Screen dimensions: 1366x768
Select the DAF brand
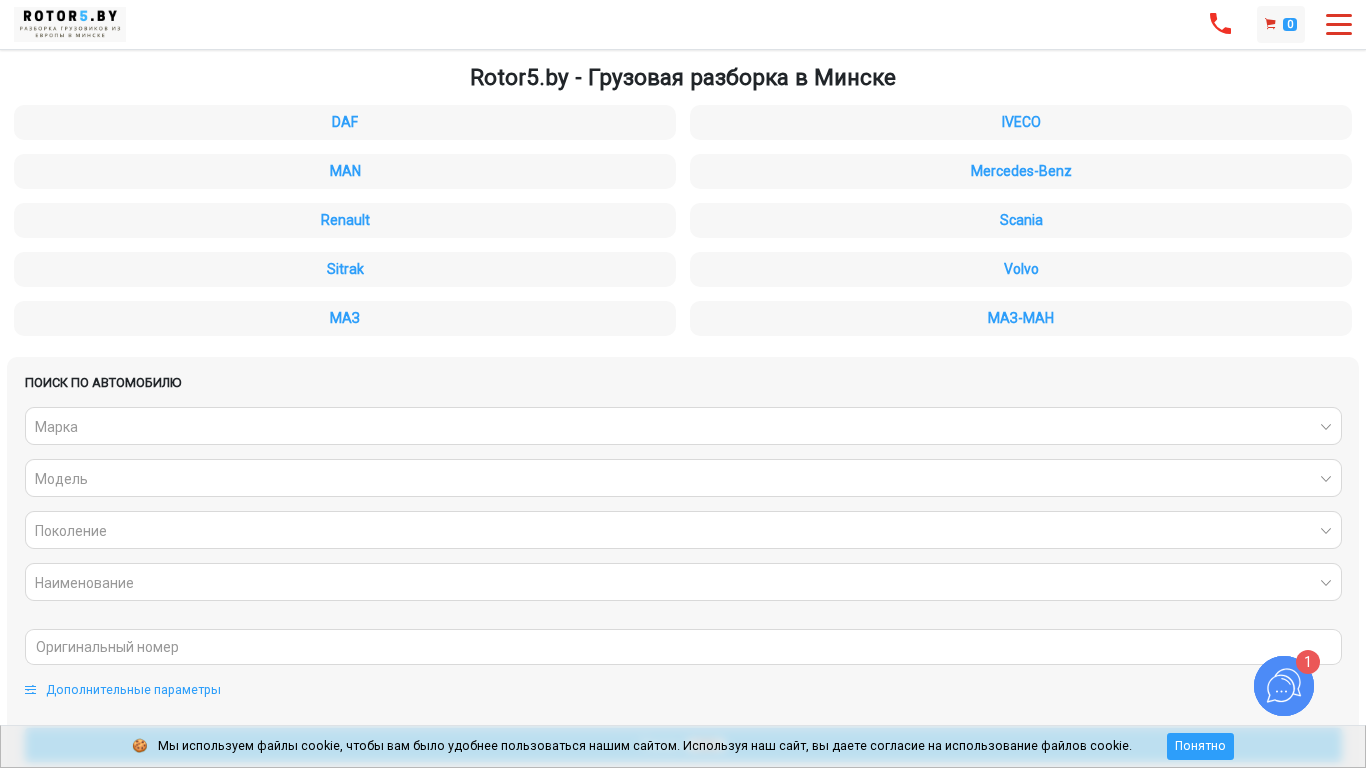pos(345,122)
